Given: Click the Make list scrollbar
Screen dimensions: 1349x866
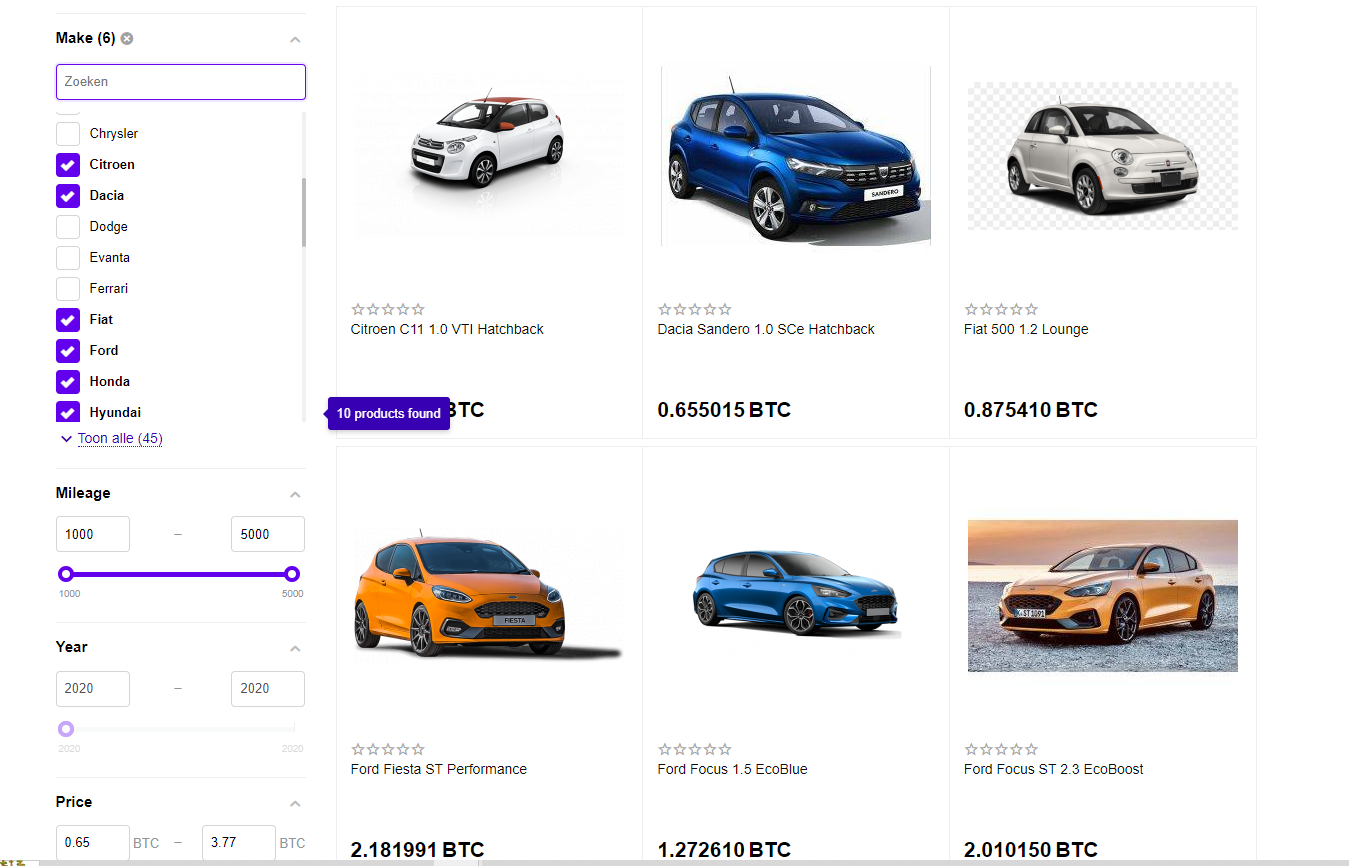Looking at the screenshot, I should click(304, 212).
